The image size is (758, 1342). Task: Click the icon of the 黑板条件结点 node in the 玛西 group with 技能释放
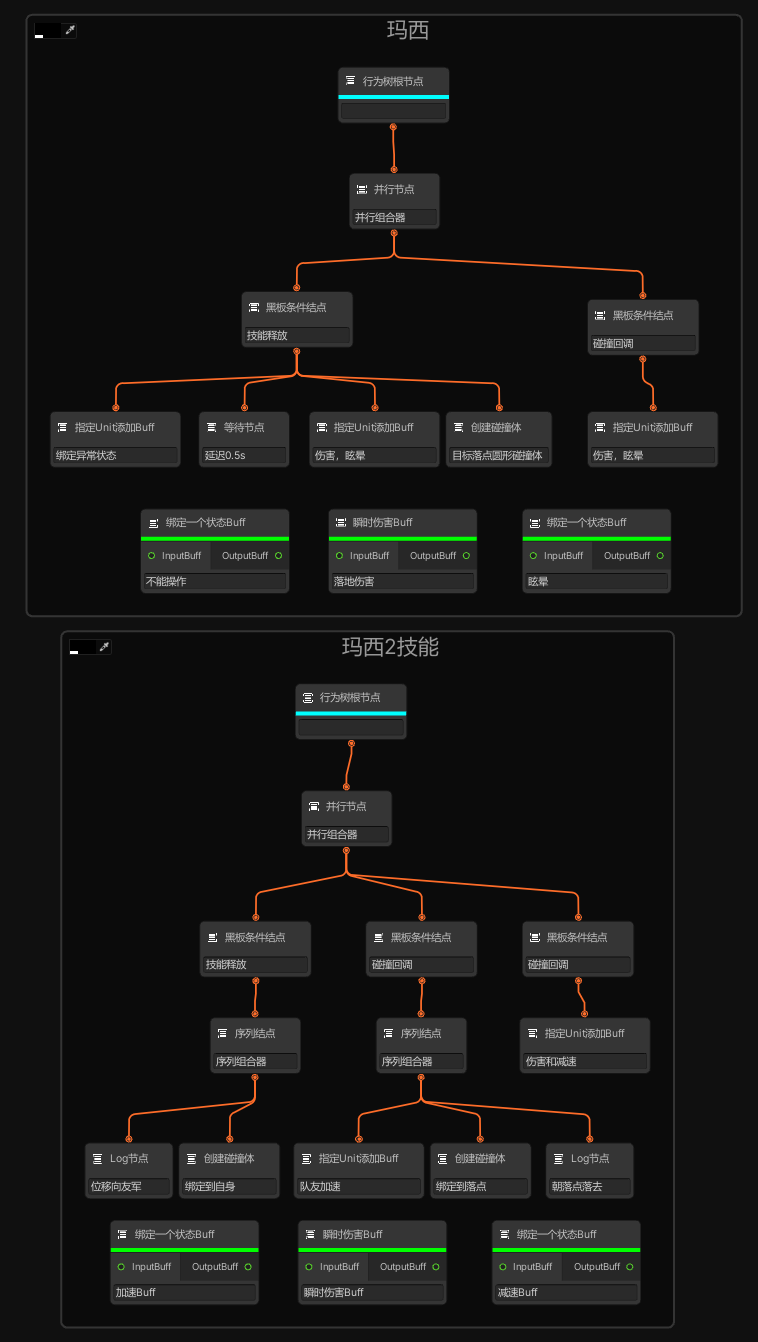(254, 307)
